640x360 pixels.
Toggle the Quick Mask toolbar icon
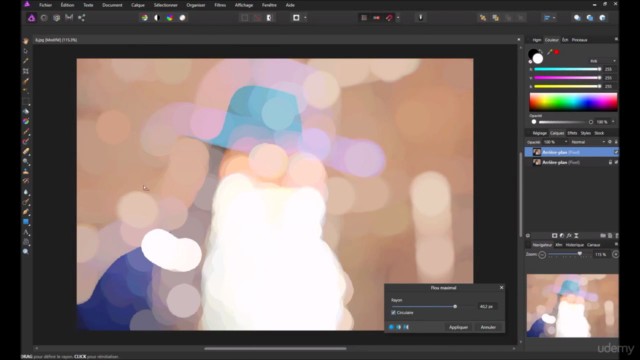[296, 18]
